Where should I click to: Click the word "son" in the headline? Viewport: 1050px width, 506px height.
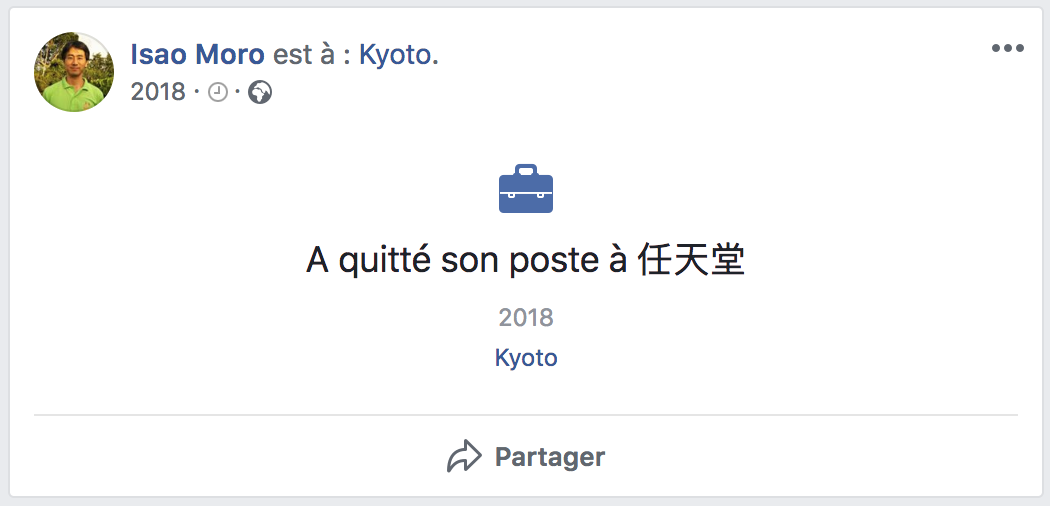click(x=471, y=261)
